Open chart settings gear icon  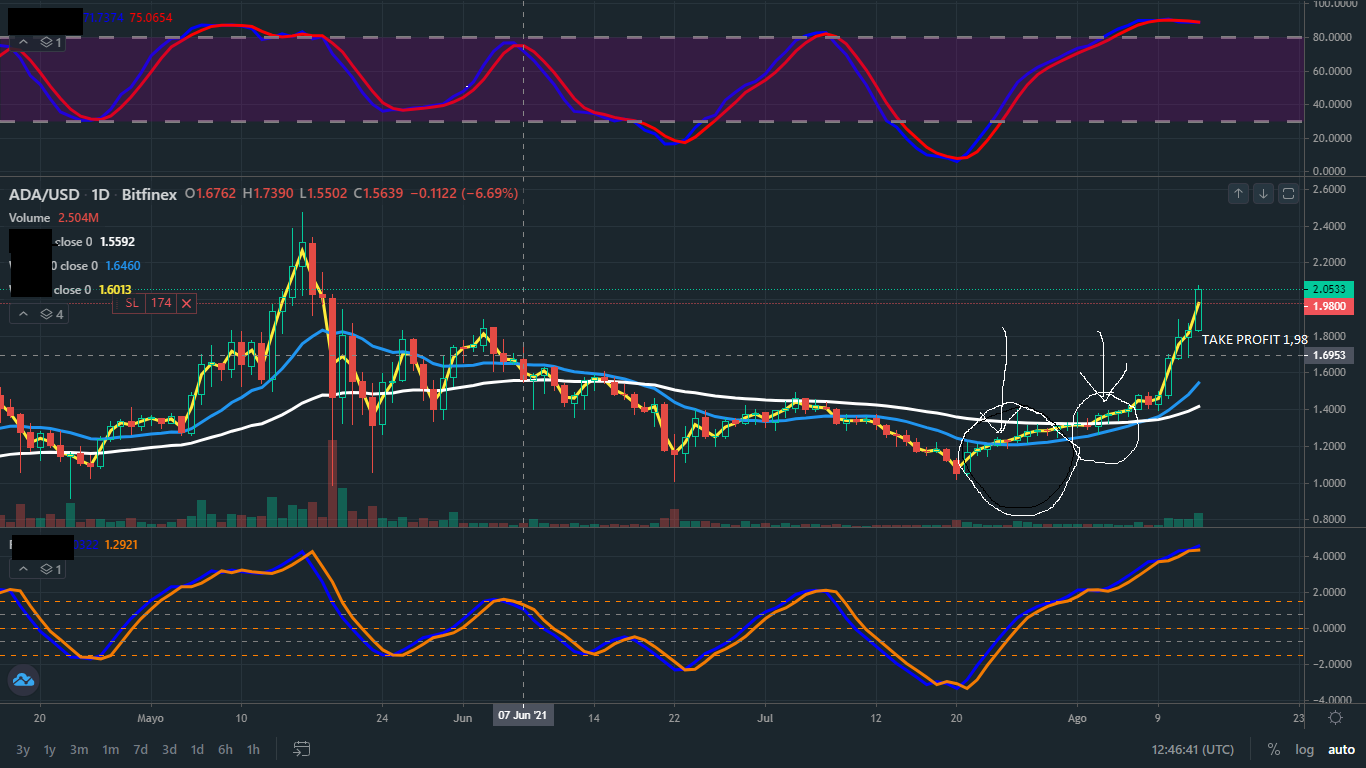pos(1335,717)
